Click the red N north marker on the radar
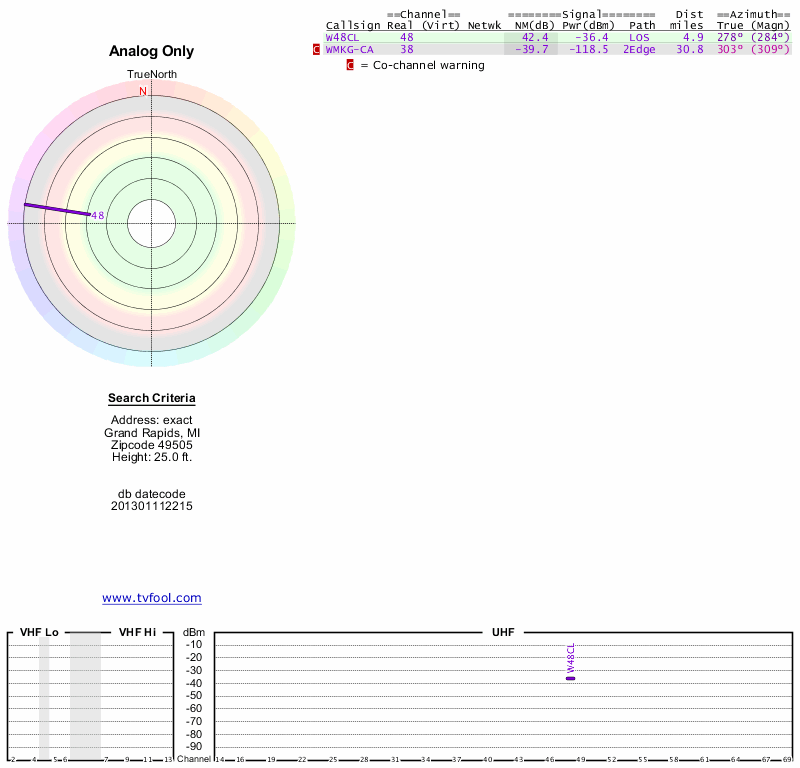Image resolution: width=800 pixels, height=768 pixels. point(142,91)
